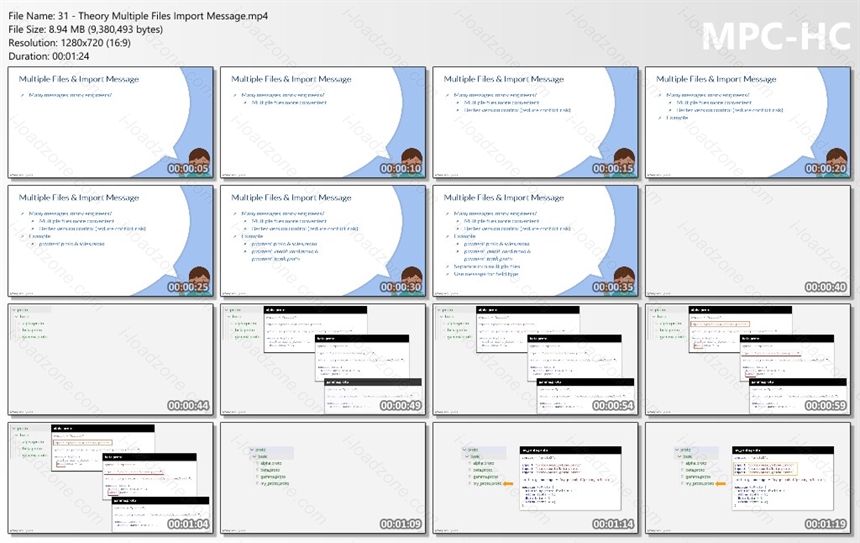
Task: Click the slide title in the 00:00:20 thumbnail
Action: pyautogui.click(x=716, y=79)
